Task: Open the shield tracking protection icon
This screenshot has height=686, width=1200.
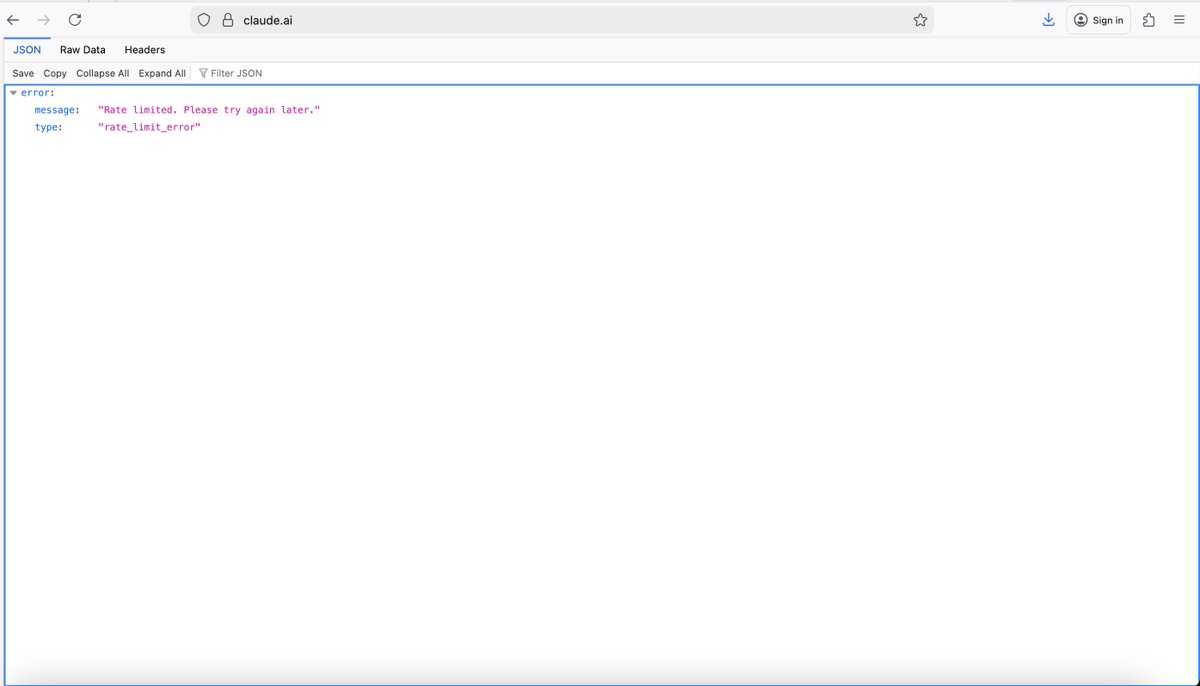Action: 204,20
